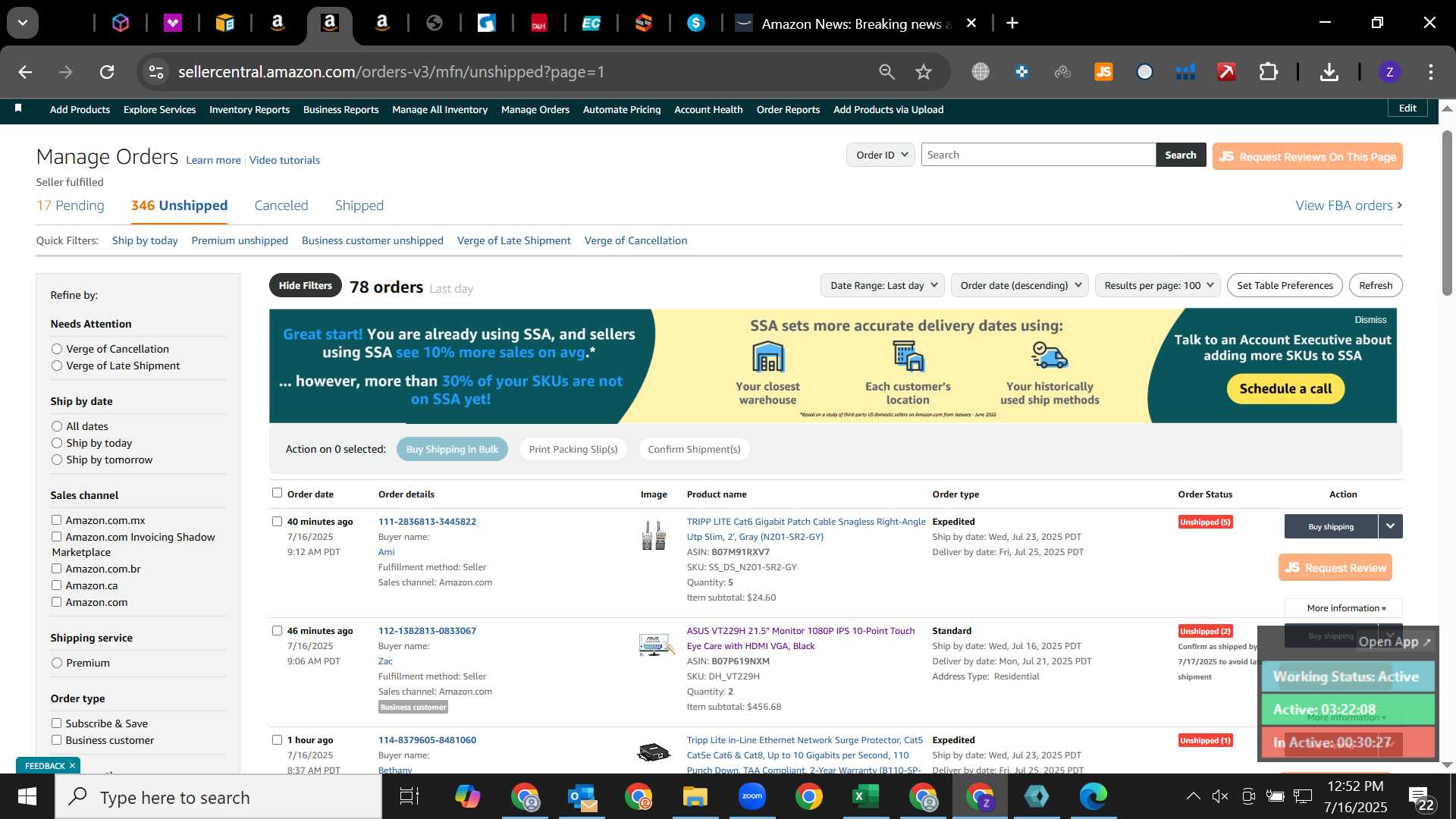Apply the Premium unshipped quick filter
The height and width of the screenshot is (819, 1456).
240,240
